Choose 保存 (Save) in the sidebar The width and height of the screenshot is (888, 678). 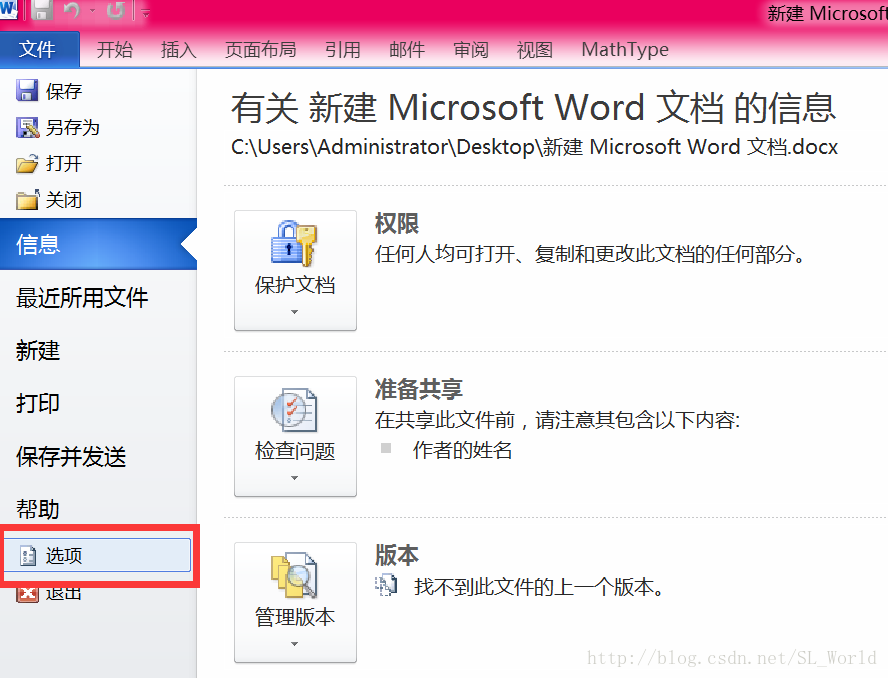tap(63, 91)
